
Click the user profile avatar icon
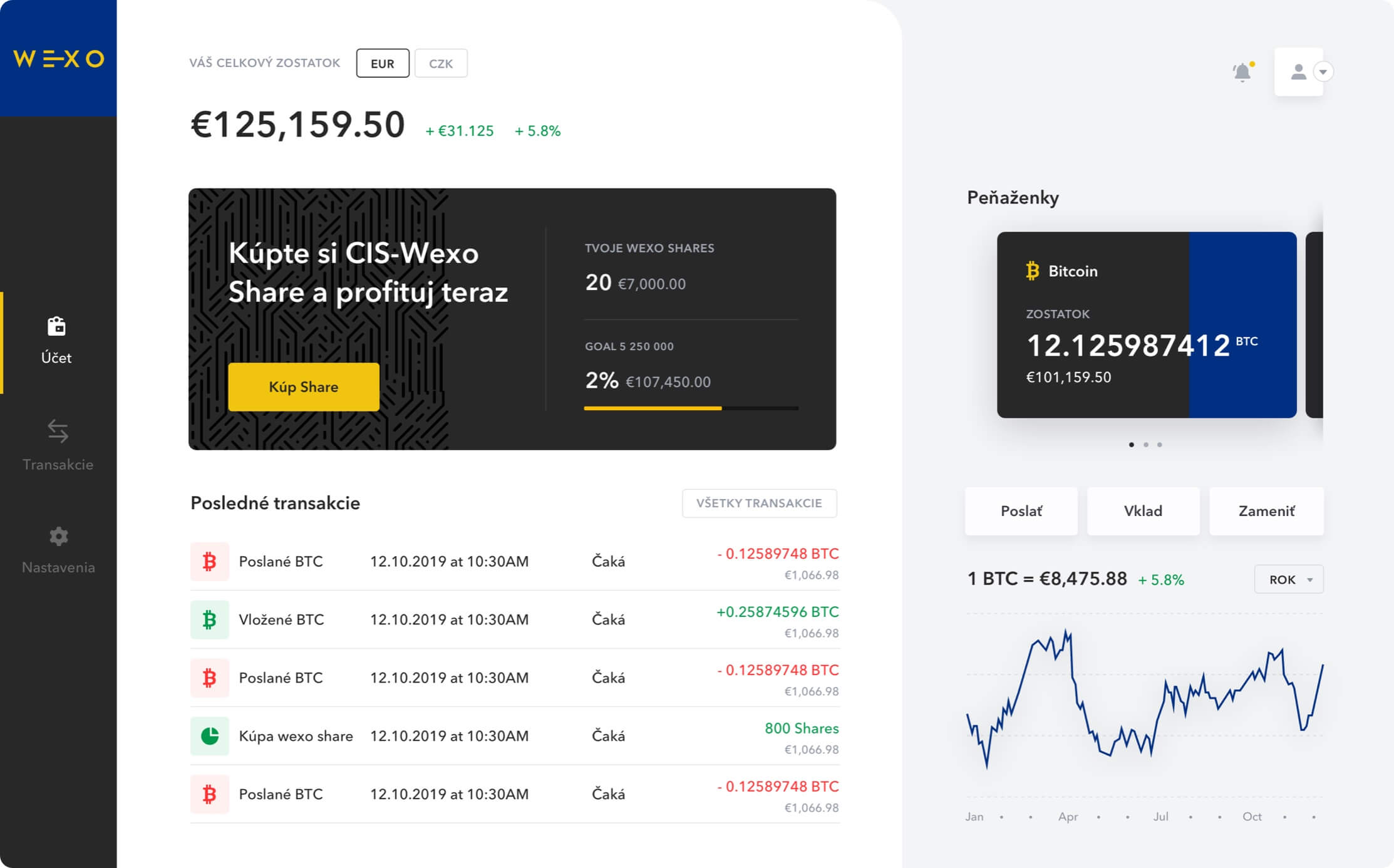[1298, 72]
